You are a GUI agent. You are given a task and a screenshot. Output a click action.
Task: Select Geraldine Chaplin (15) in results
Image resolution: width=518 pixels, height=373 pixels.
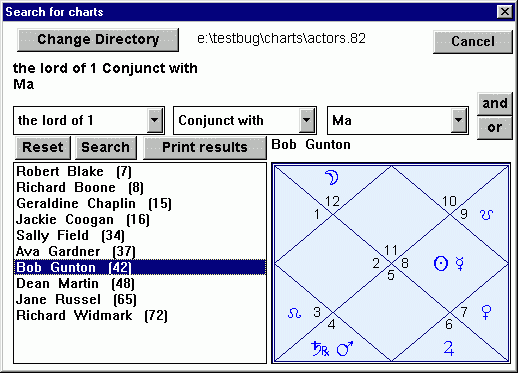140,203
